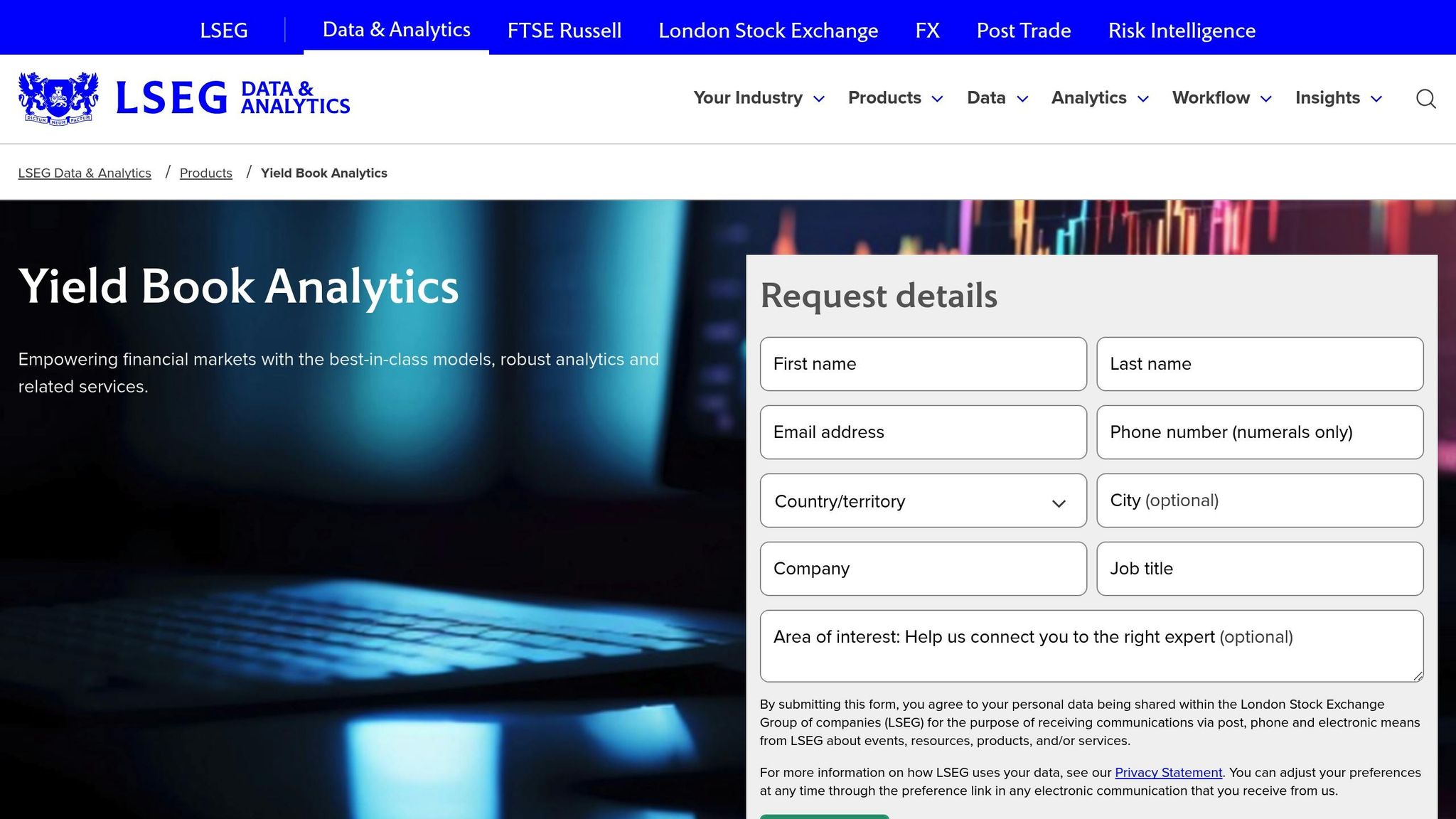
Task: Expand the Data menu chevron
Action: [x=1022, y=99]
